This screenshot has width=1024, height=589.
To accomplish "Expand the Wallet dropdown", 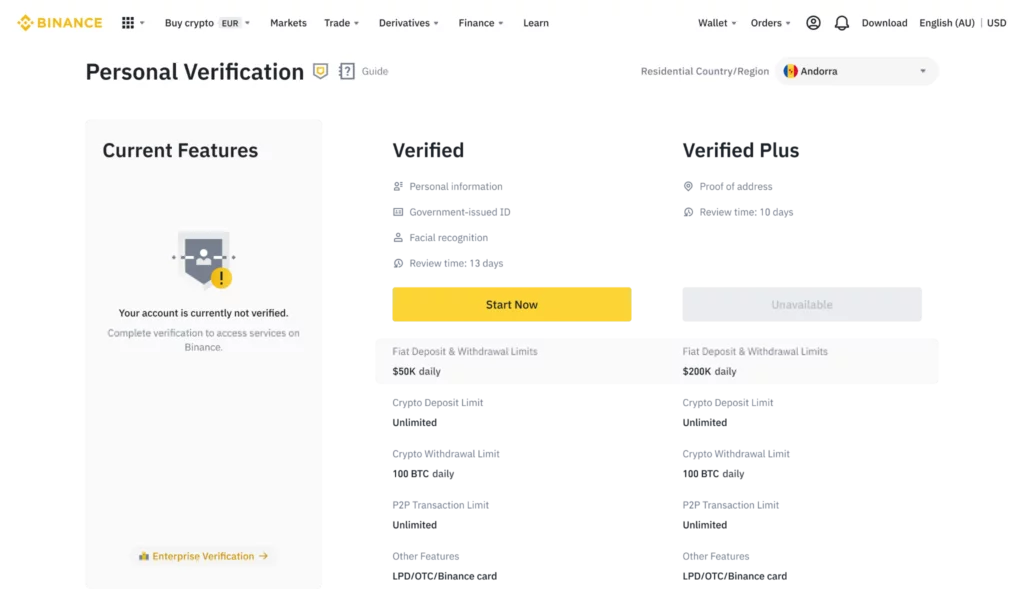I will pos(717,23).
